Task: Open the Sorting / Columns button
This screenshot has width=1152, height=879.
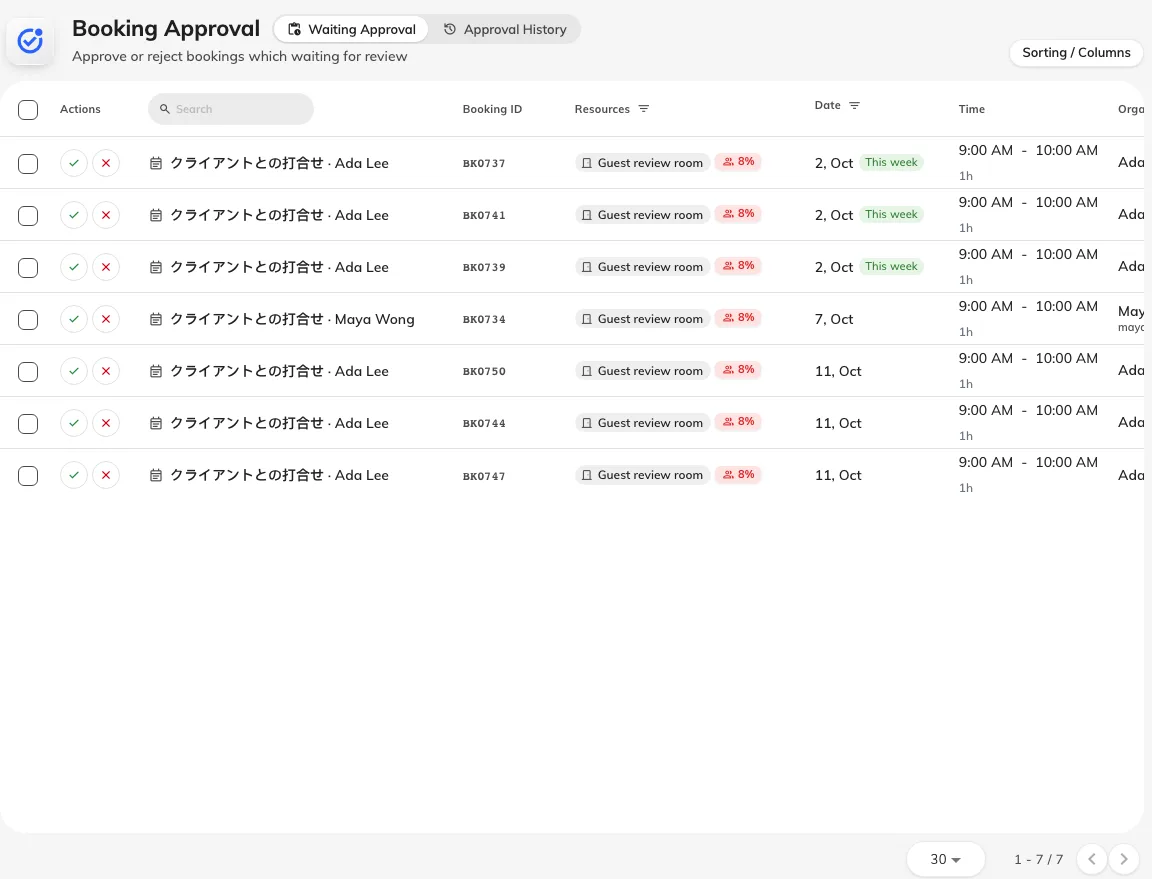Action: tap(1076, 53)
